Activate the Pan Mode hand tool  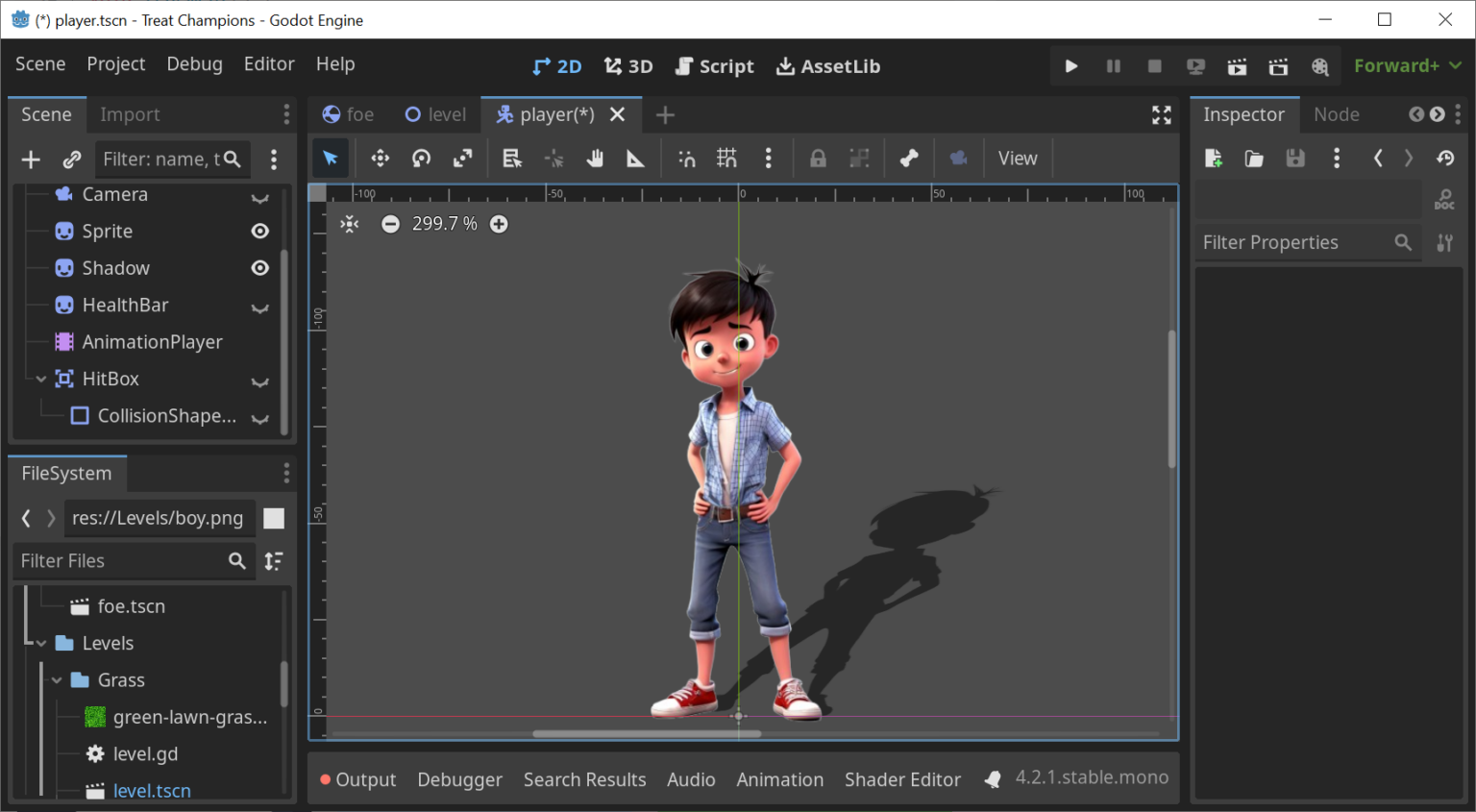595,159
